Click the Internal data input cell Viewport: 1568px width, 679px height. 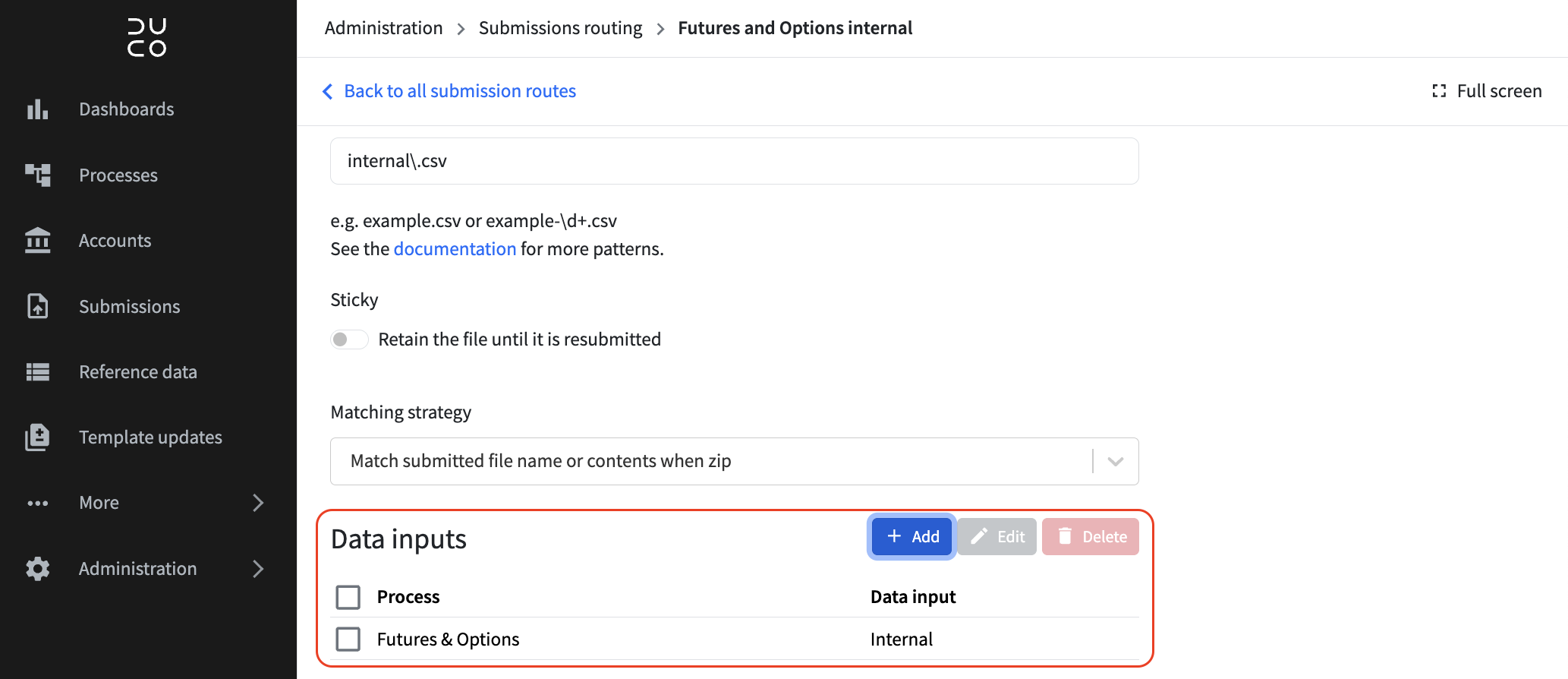tap(901, 640)
